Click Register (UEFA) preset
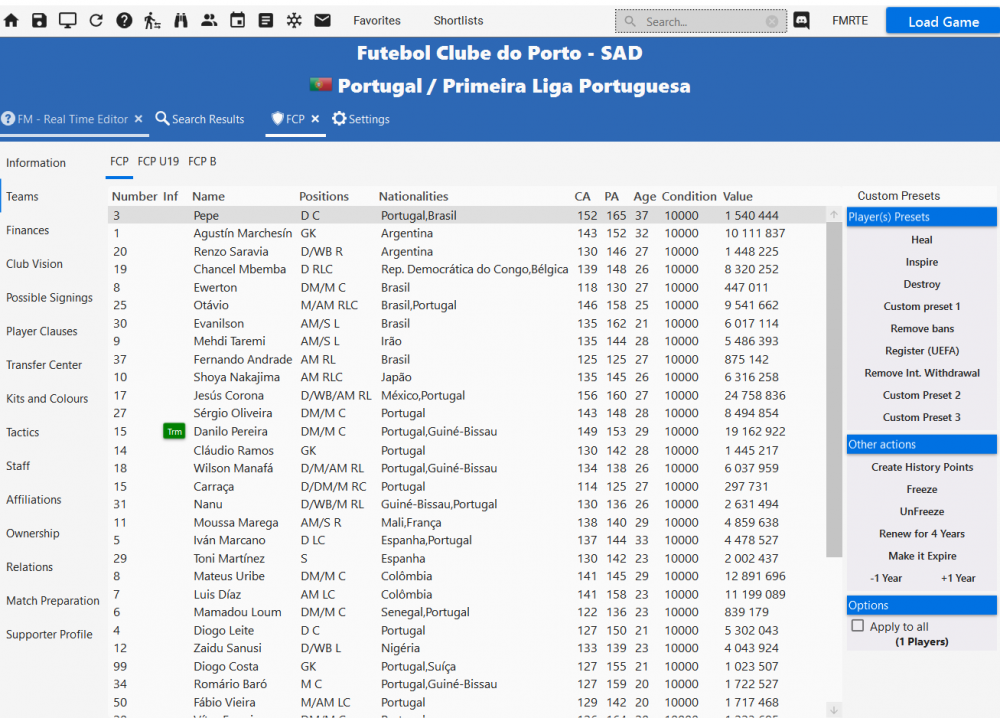The height and width of the screenshot is (718, 1000). coord(922,351)
